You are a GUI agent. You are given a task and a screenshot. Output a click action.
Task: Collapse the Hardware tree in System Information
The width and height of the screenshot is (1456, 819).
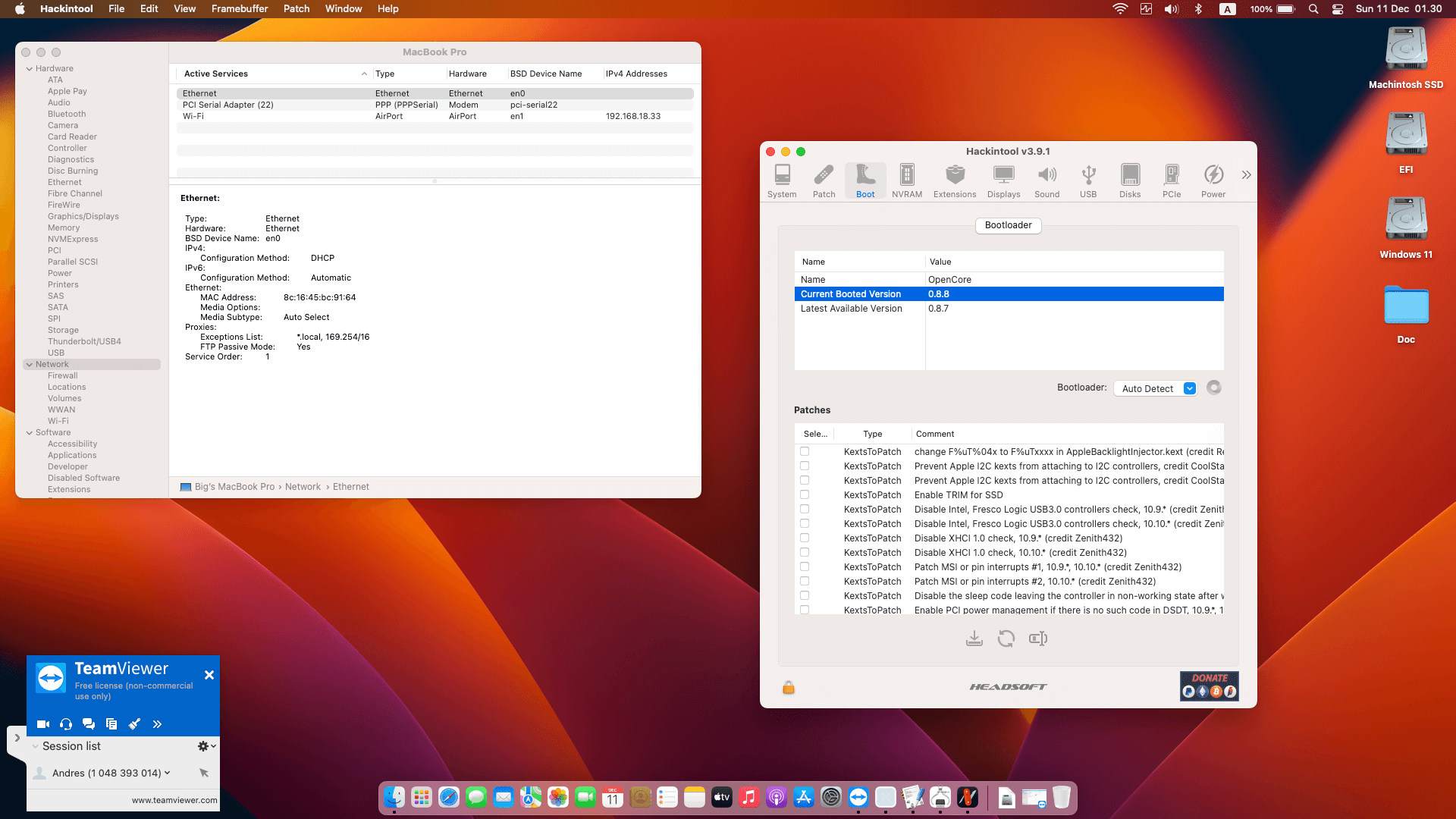click(30, 68)
